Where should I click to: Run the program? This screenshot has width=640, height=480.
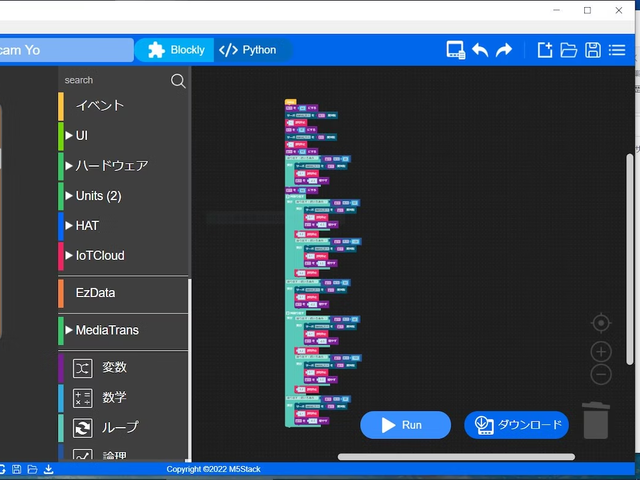405,425
